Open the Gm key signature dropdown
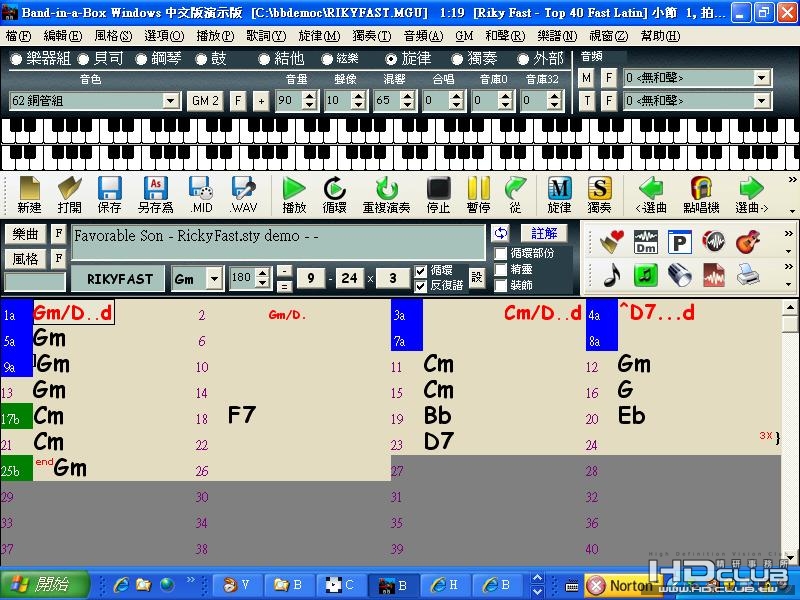 click(x=214, y=279)
